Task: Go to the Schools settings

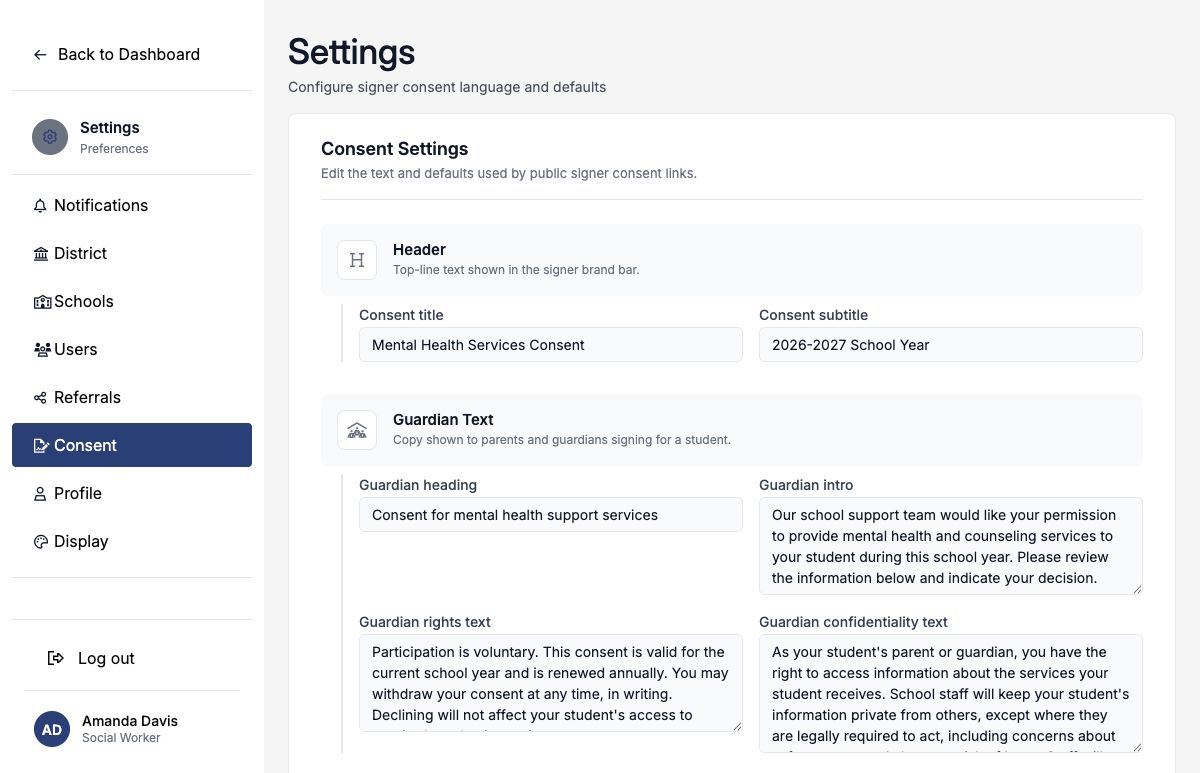Action: [132, 301]
